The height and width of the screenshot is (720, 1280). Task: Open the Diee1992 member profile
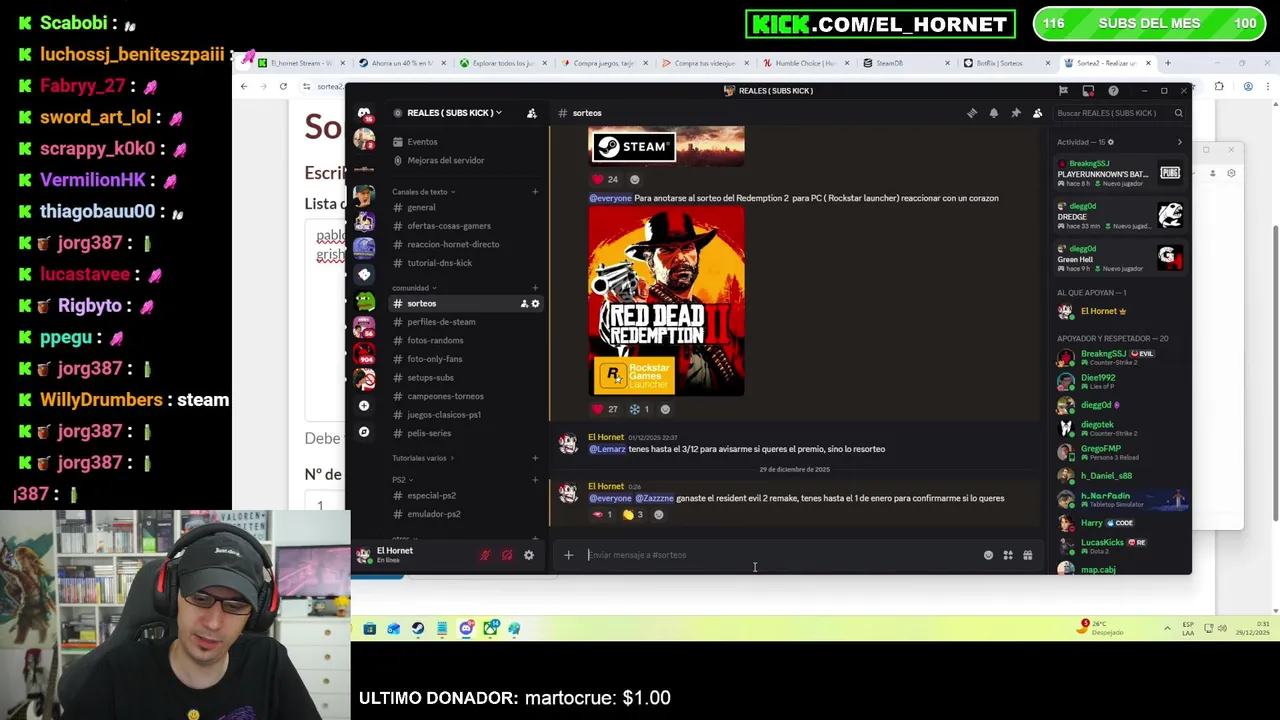(x=1120, y=381)
